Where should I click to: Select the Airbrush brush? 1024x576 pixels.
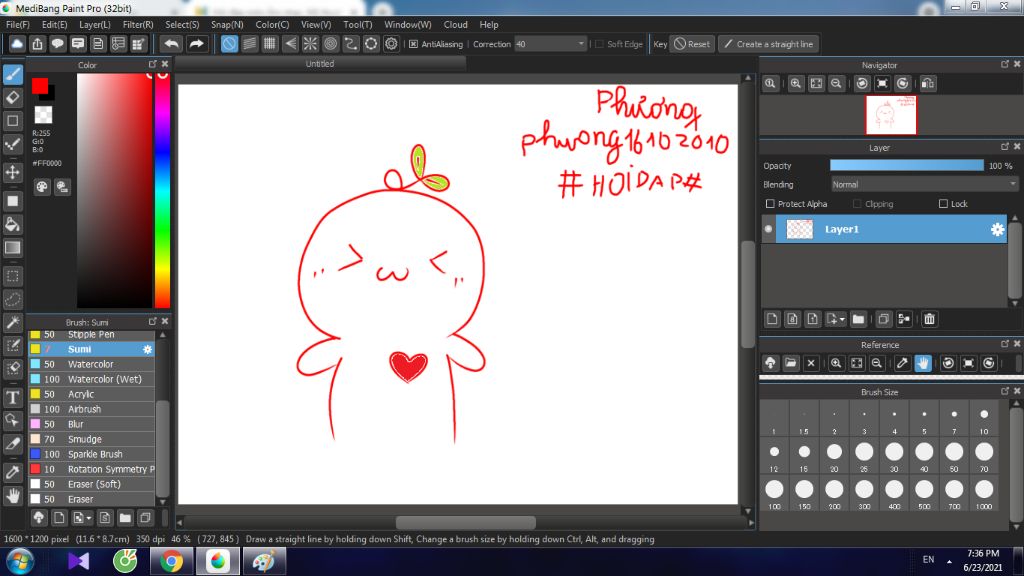(x=91, y=409)
